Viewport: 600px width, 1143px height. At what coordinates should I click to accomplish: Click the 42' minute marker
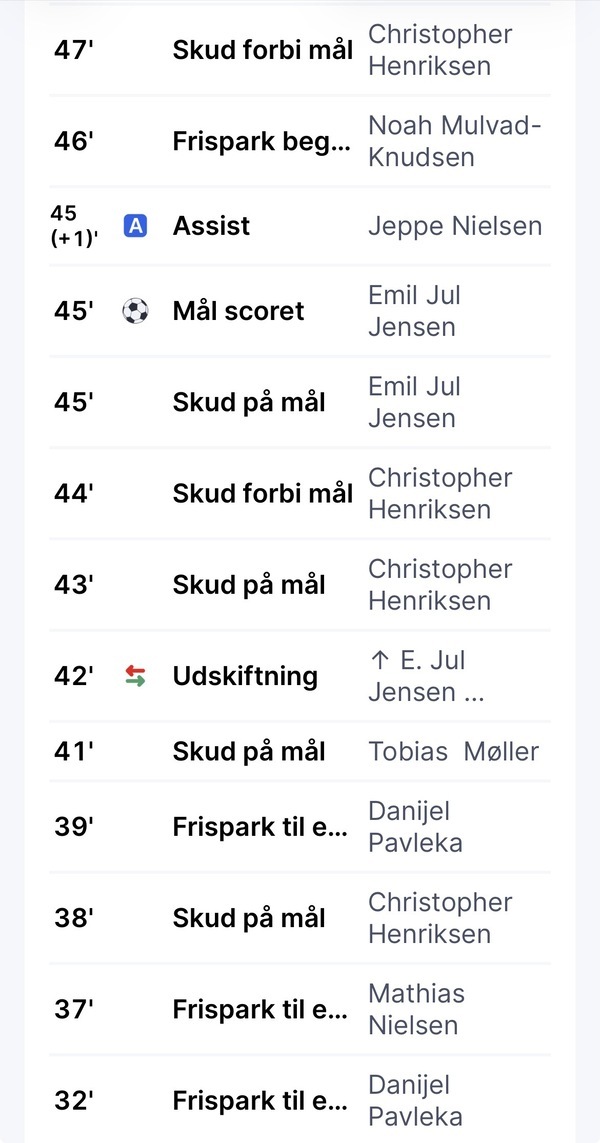(74, 676)
